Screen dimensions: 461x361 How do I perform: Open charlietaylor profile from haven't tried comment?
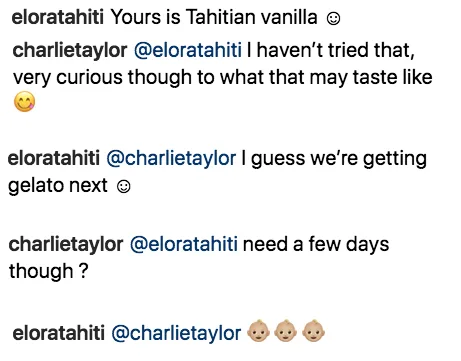click(x=70, y=50)
